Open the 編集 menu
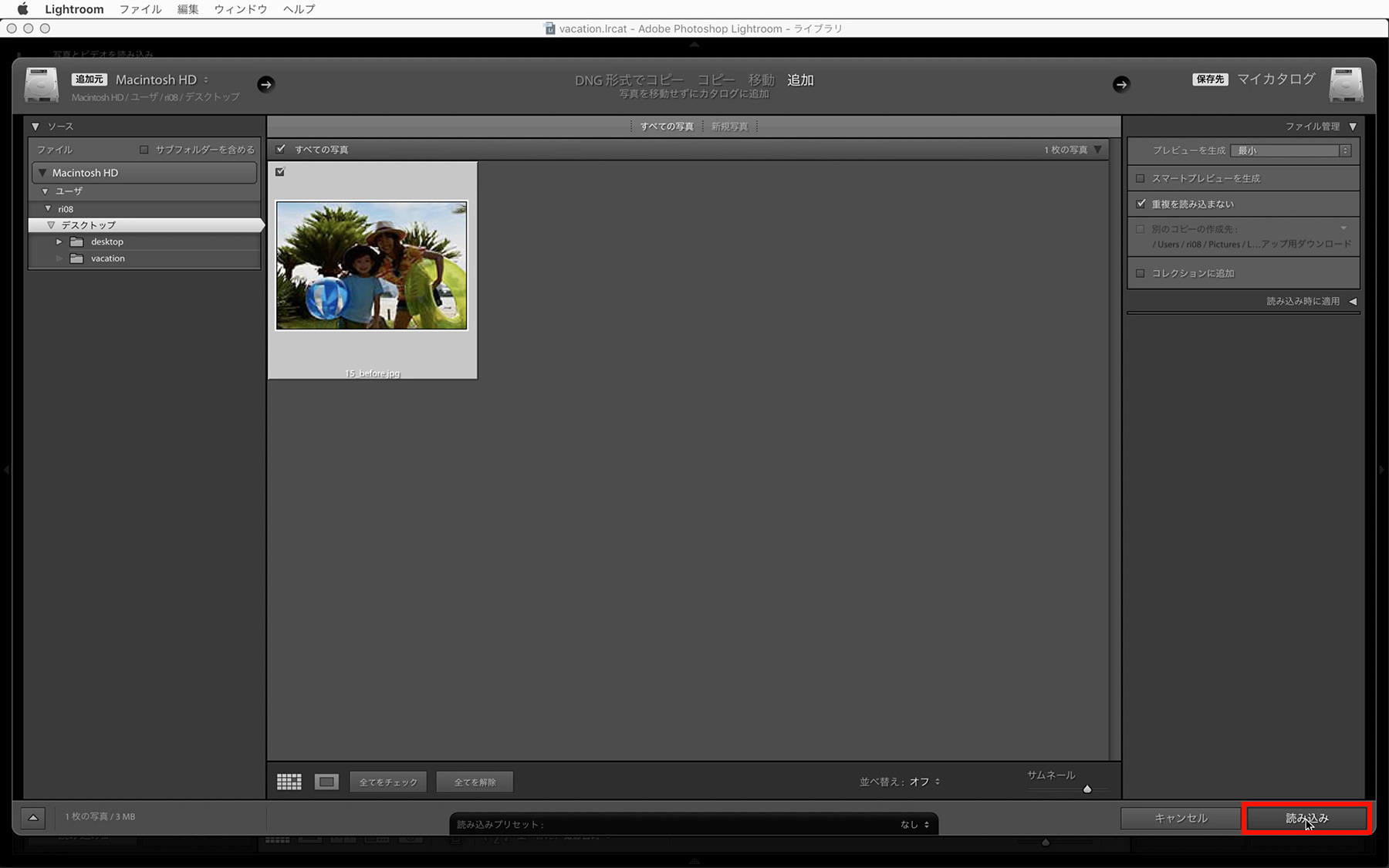Viewport: 1389px width, 868px height. pyautogui.click(x=188, y=9)
